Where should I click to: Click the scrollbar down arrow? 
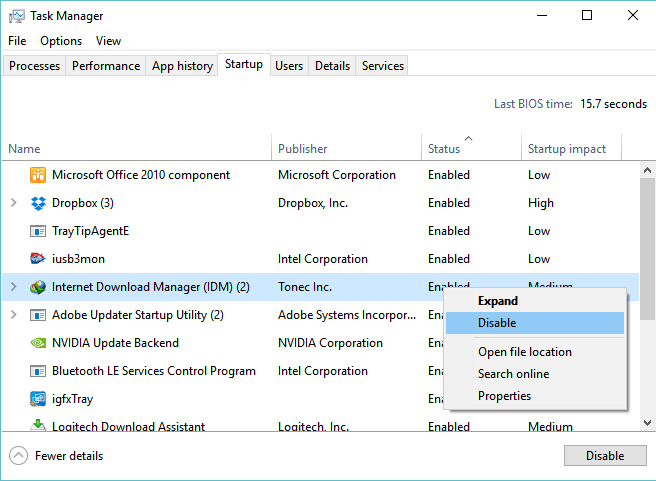pyautogui.click(x=647, y=423)
